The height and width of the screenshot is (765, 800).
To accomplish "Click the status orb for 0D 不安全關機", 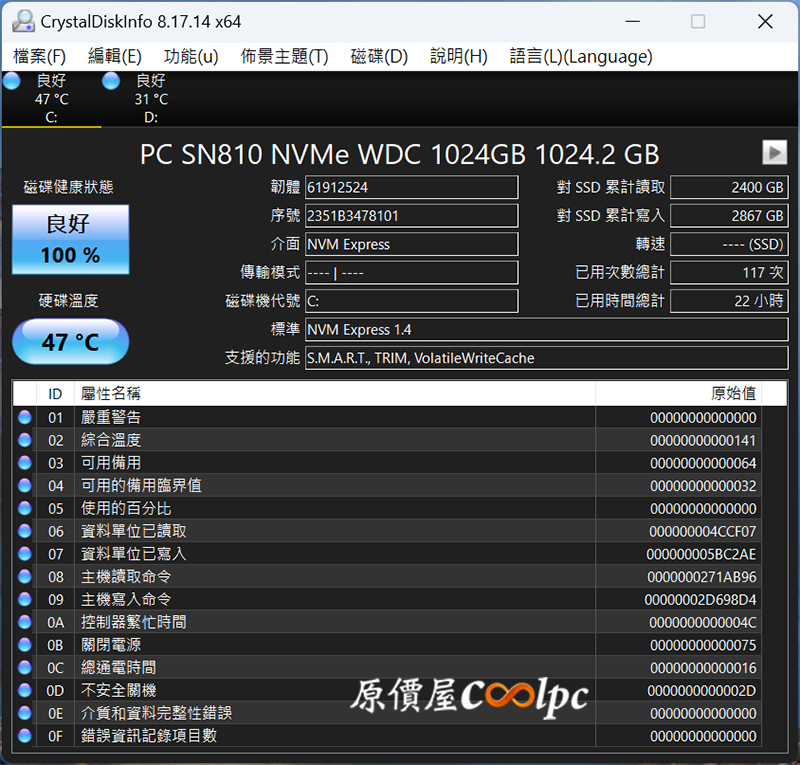I will pos(24,690).
